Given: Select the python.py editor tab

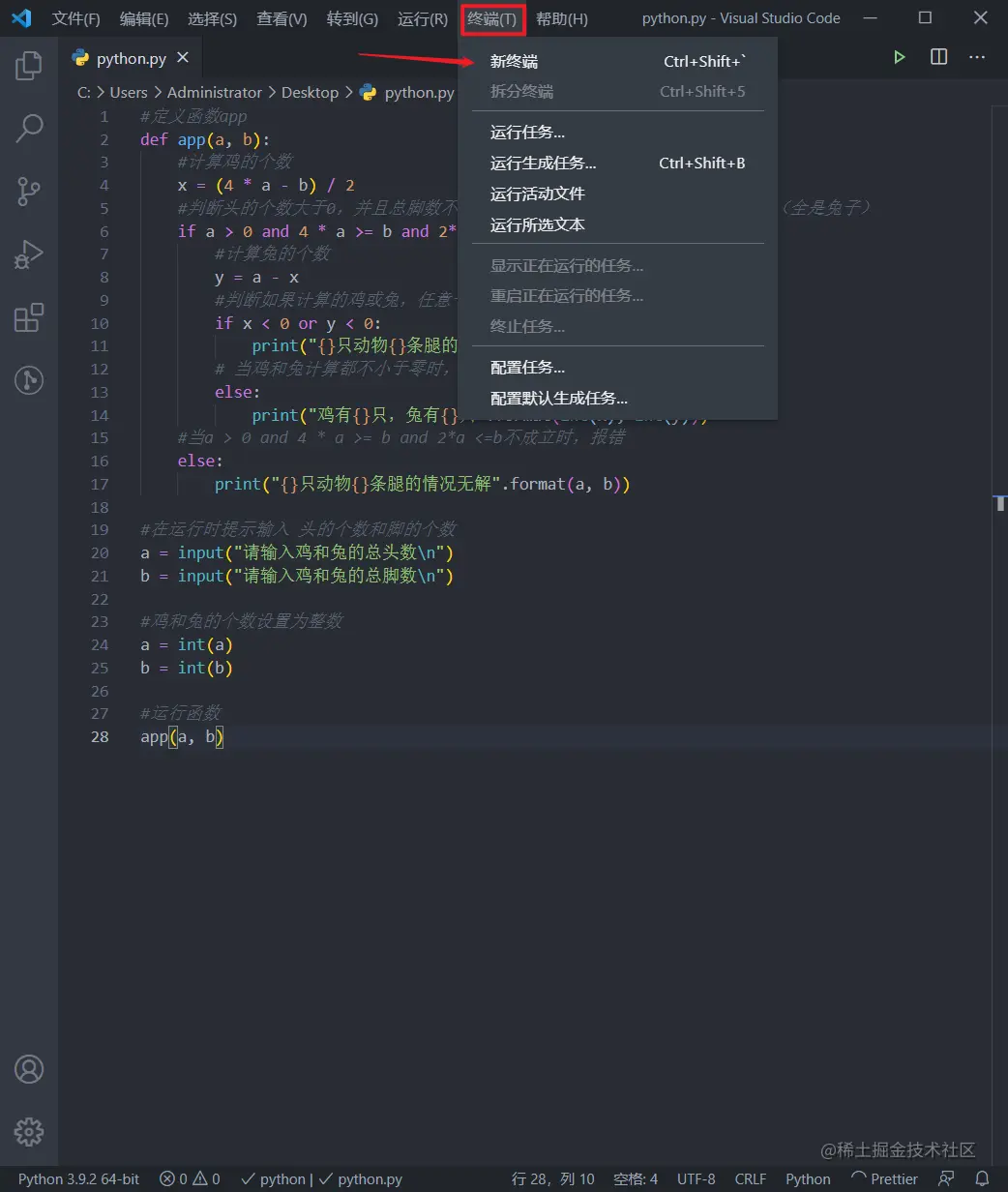Looking at the screenshot, I should point(131,58).
